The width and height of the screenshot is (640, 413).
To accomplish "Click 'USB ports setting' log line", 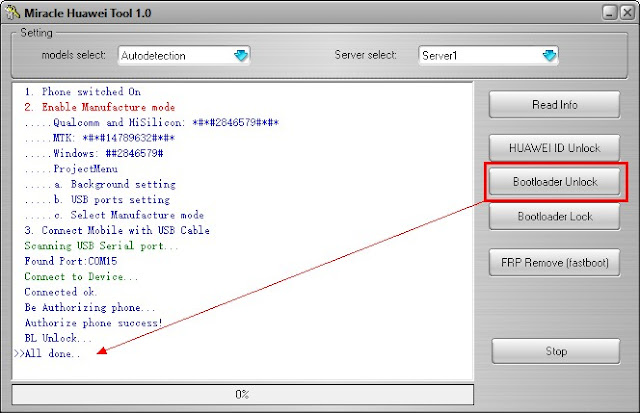I will pyautogui.click(x=97, y=200).
